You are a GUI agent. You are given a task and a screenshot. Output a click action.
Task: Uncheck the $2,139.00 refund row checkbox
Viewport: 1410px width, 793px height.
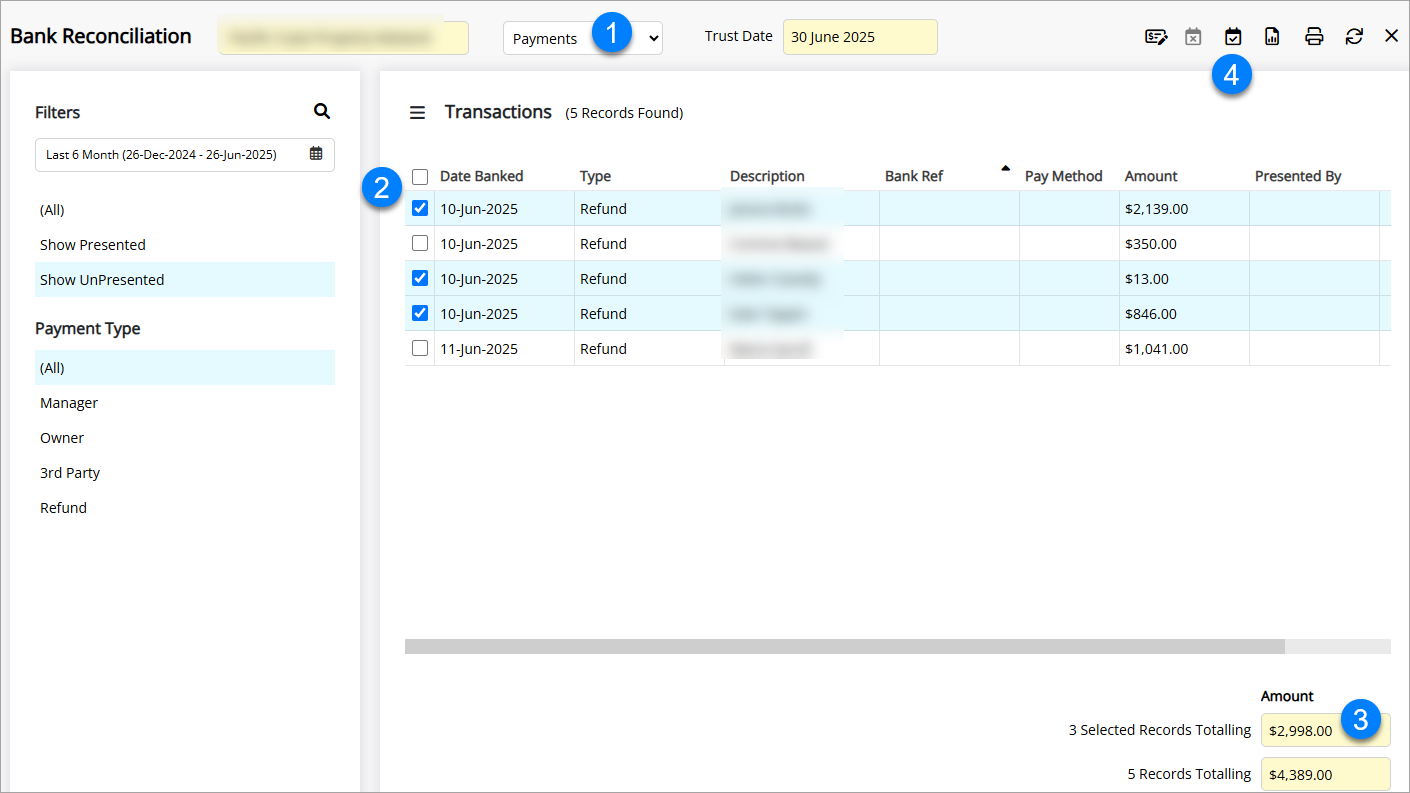420,208
